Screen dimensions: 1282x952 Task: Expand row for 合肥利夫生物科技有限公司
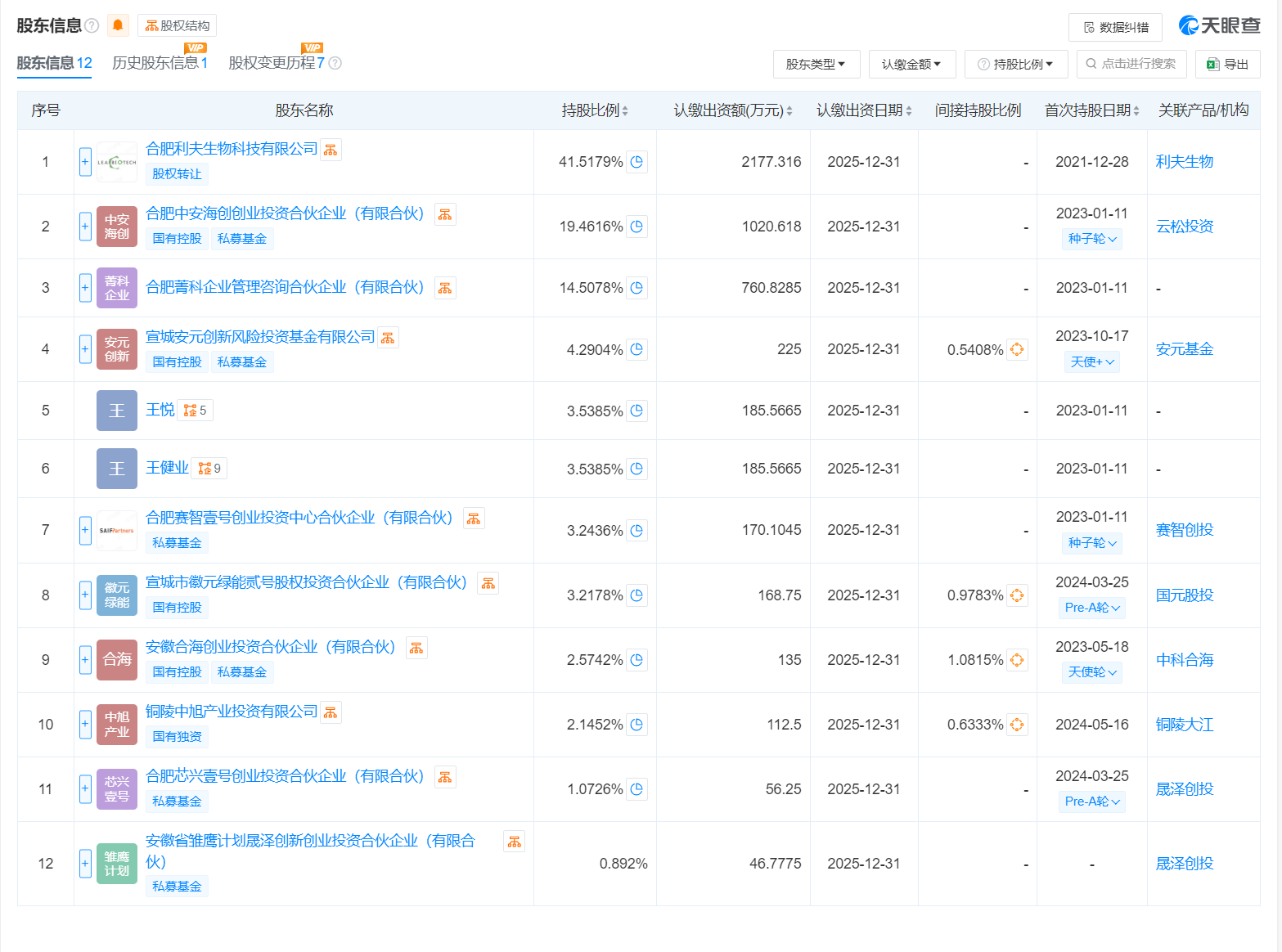point(85,162)
